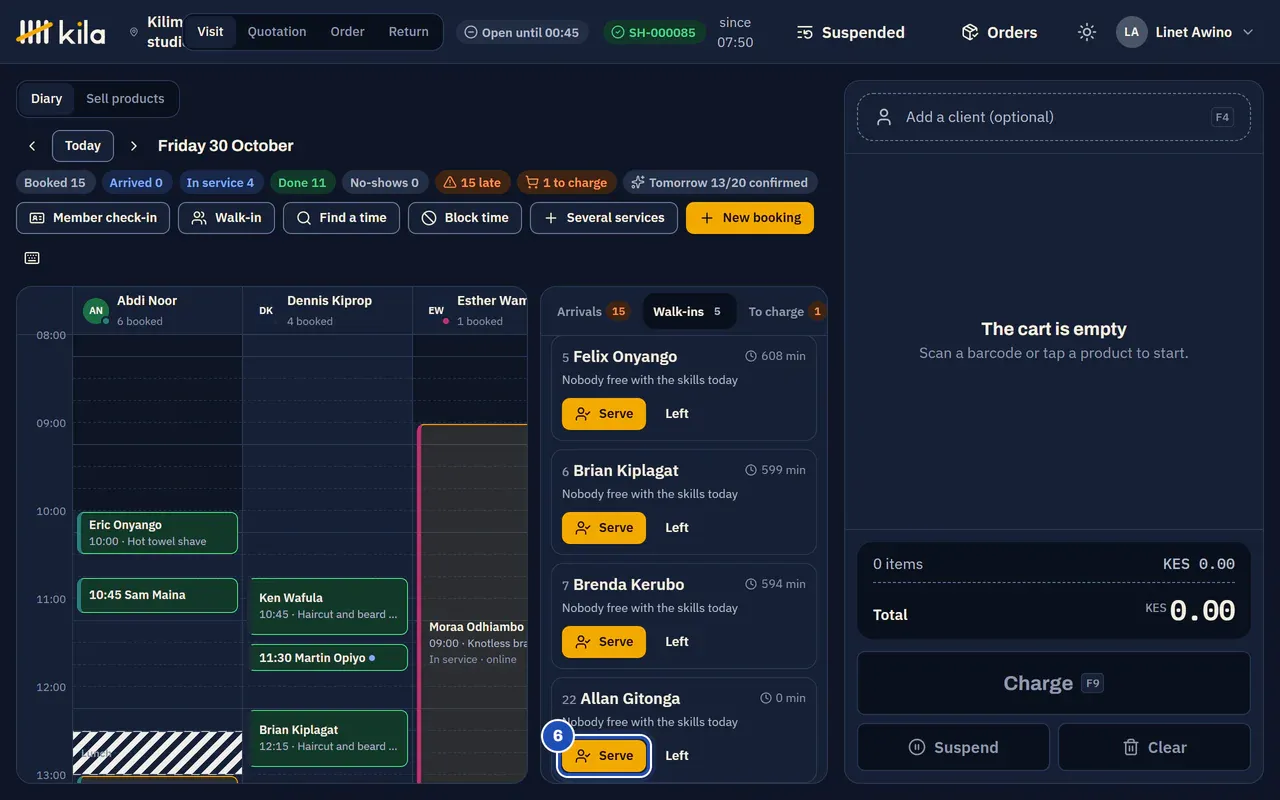1280x800 pixels.
Task: Filter by the In service 4 chip
Action: [220, 183]
